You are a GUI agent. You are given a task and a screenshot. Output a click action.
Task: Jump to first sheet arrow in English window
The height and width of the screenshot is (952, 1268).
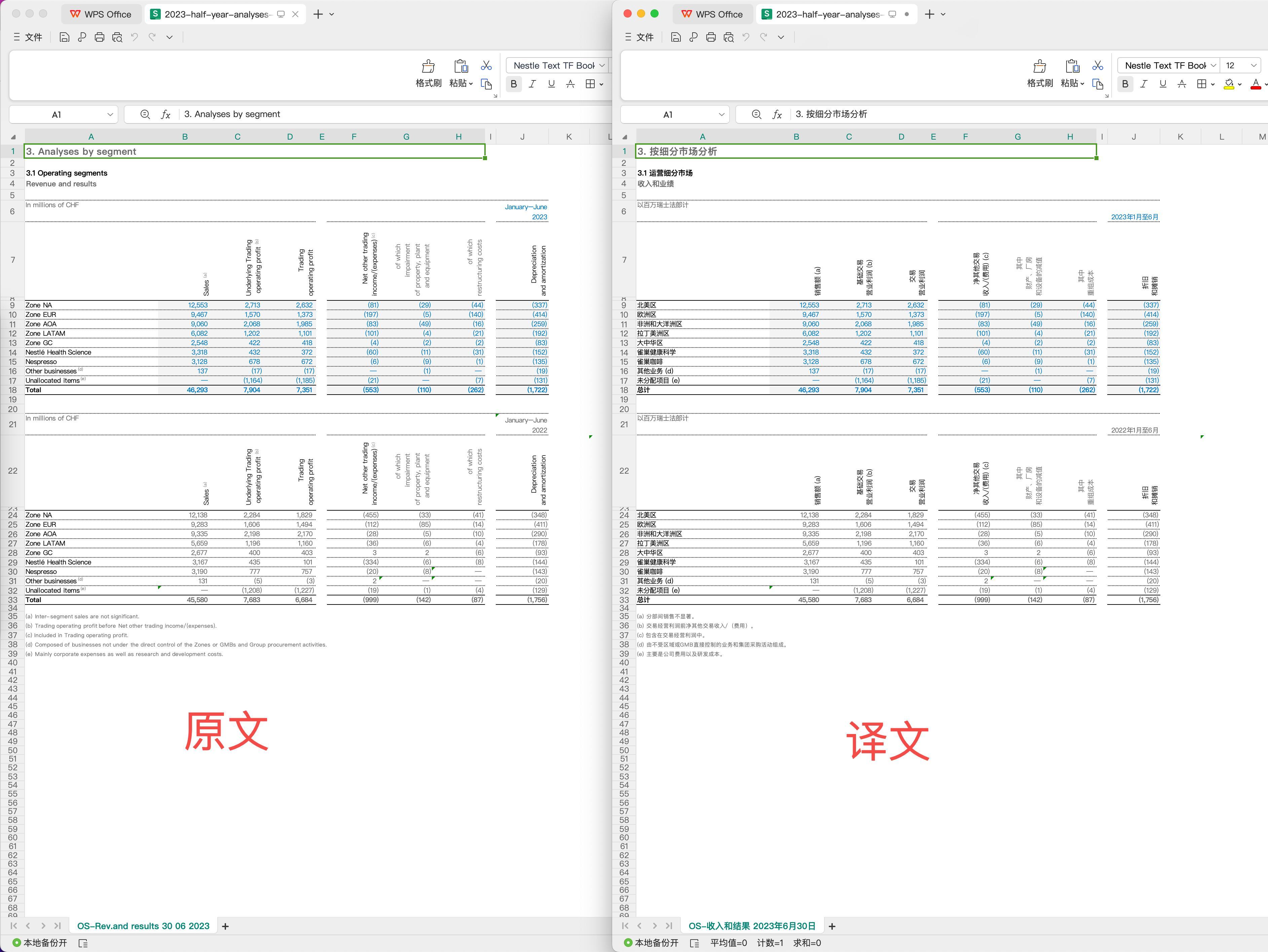[14, 926]
